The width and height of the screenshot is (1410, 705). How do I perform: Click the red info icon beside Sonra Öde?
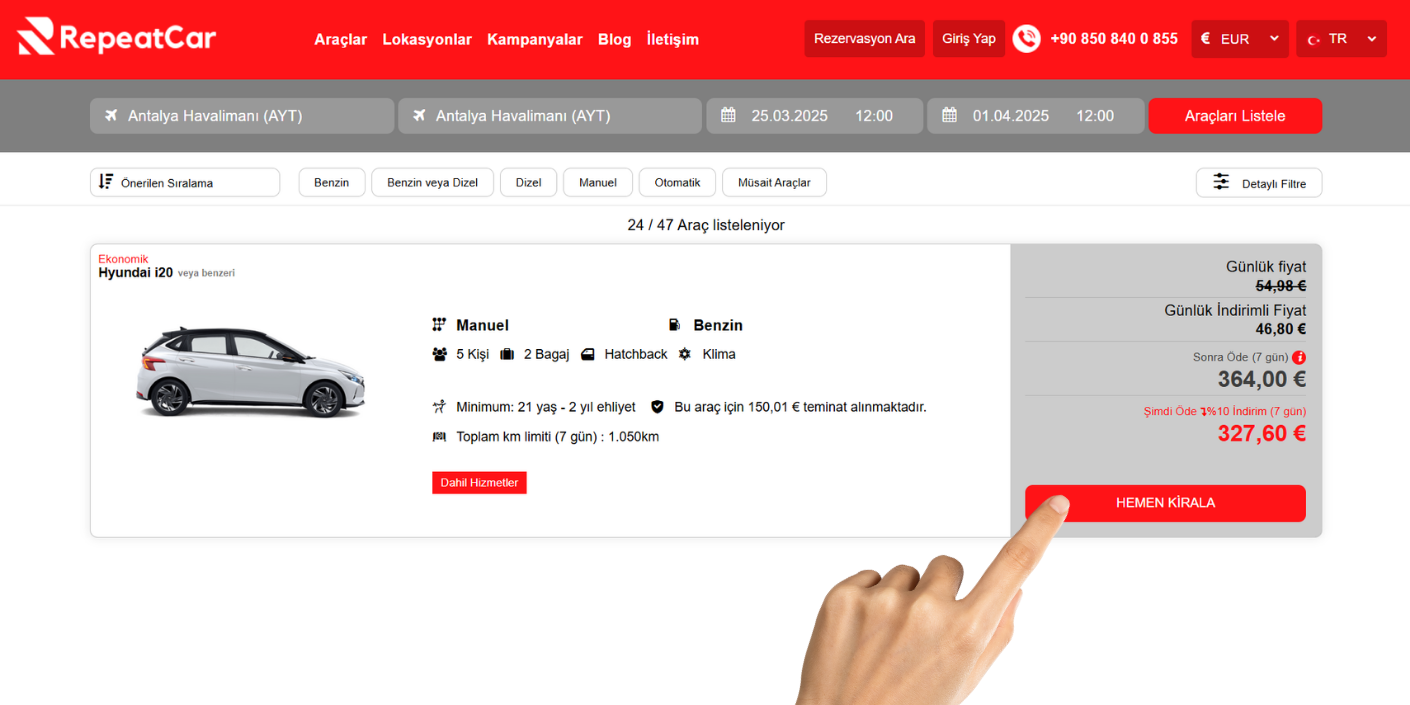click(x=1299, y=357)
